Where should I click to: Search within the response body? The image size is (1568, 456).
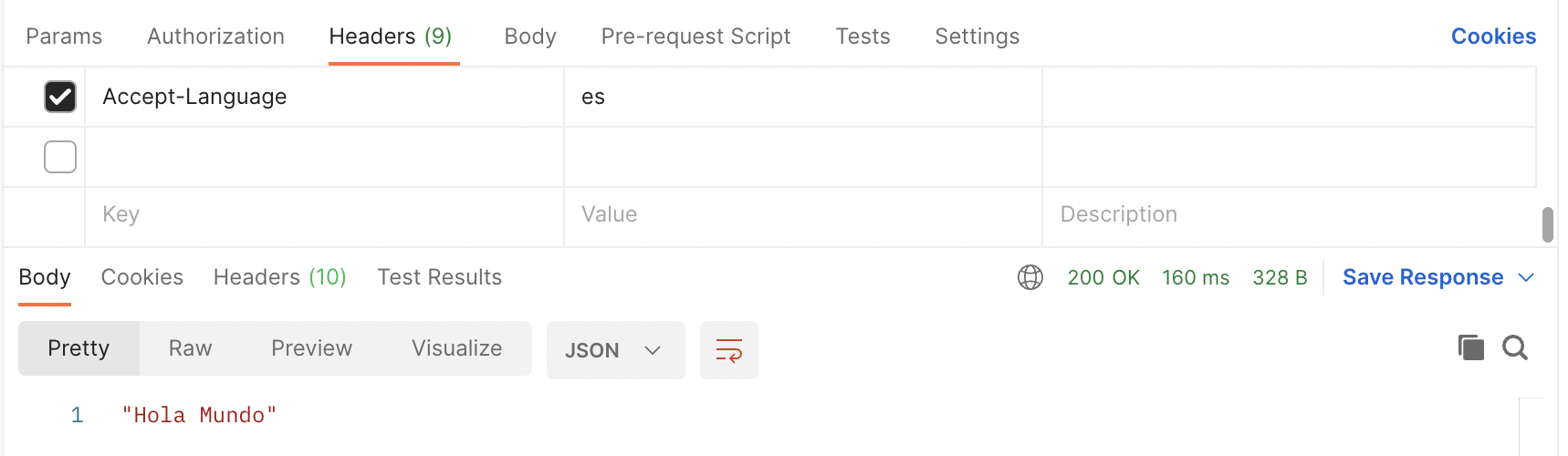tap(1515, 347)
